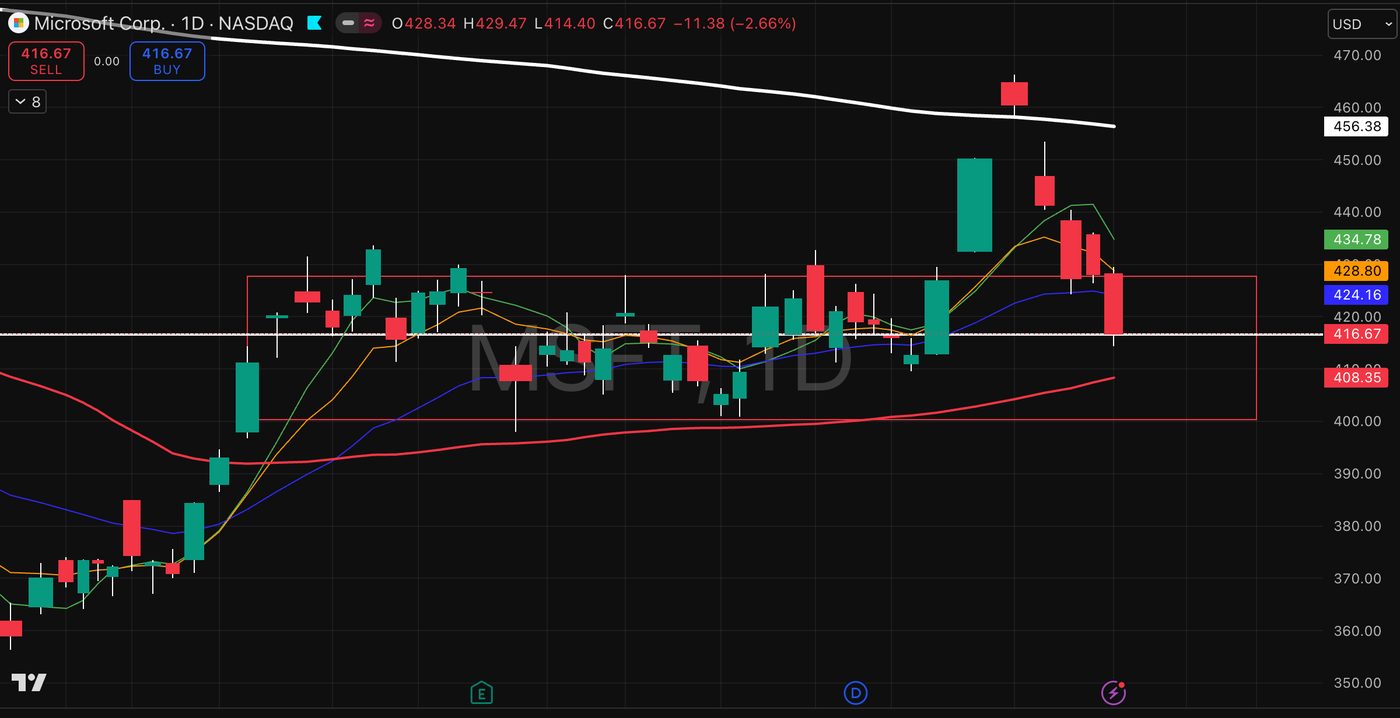Click the 0.00 spread value between Sell and Buy
This screenshot has height=718, width=1400.
[x=107, y=61]
